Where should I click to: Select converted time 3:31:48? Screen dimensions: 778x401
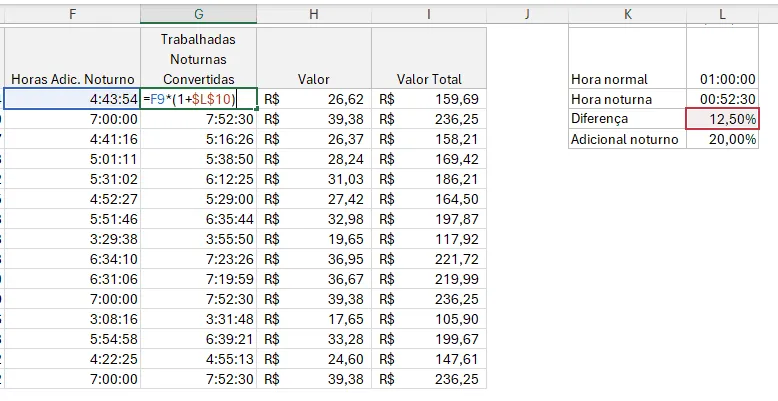click(198, 319)
